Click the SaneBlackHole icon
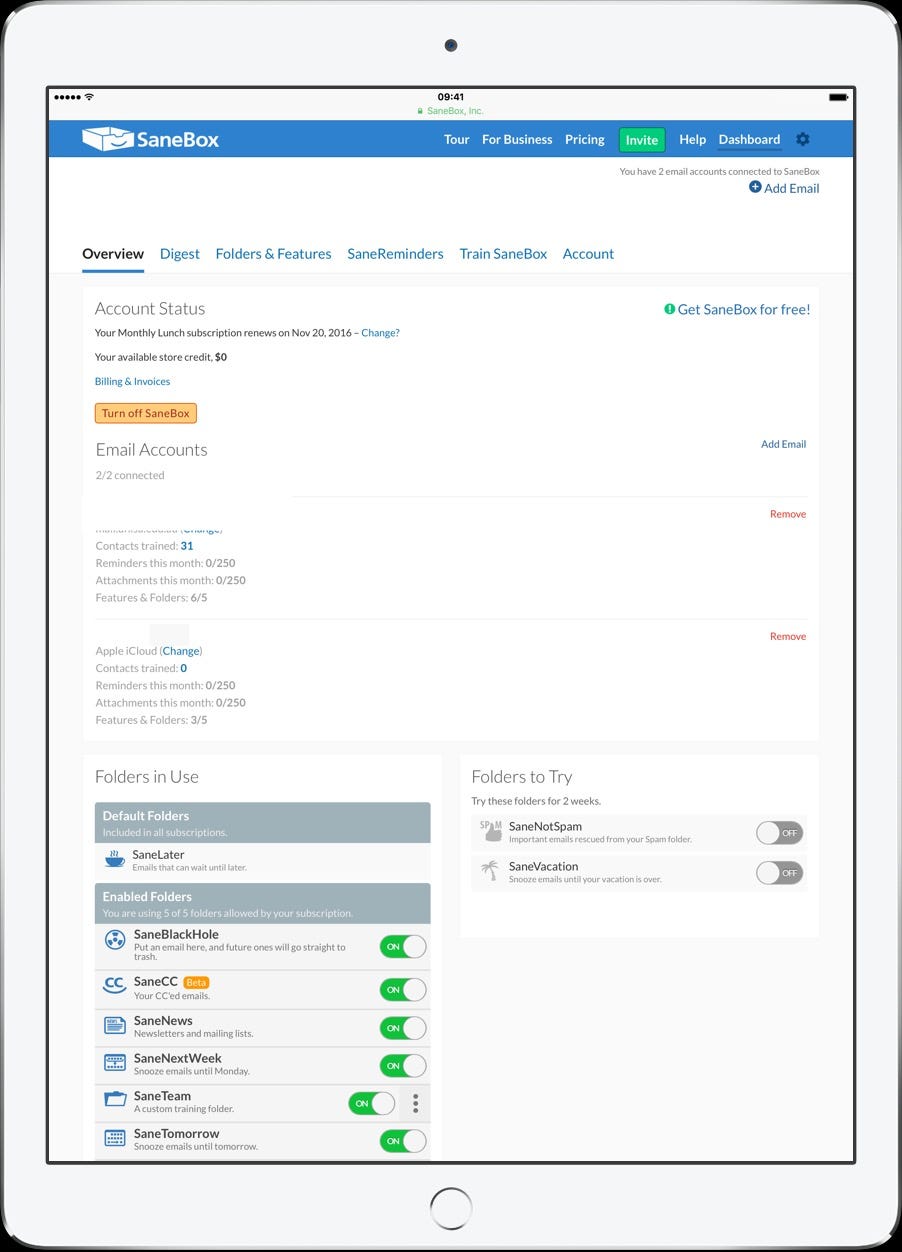 pos(115,940)
